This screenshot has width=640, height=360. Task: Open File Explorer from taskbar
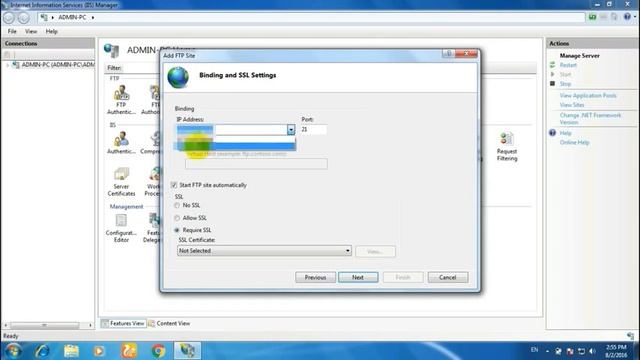point(71,351)
